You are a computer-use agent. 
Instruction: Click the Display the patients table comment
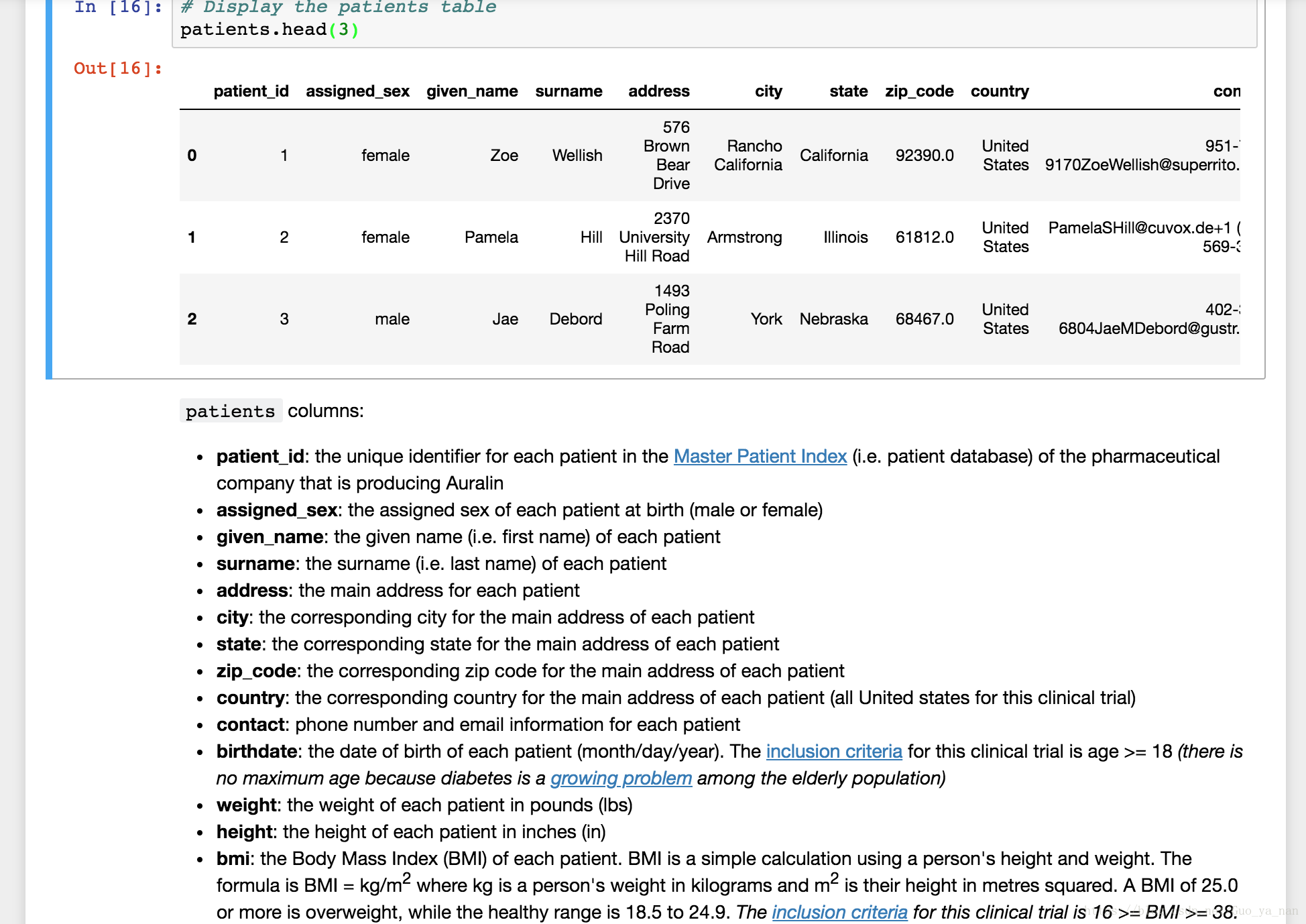[x=339, y=8]
